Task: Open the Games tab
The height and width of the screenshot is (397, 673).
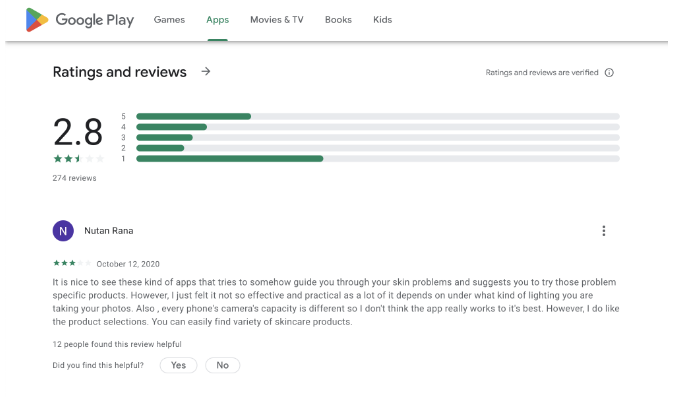Action: click(169, 20)
